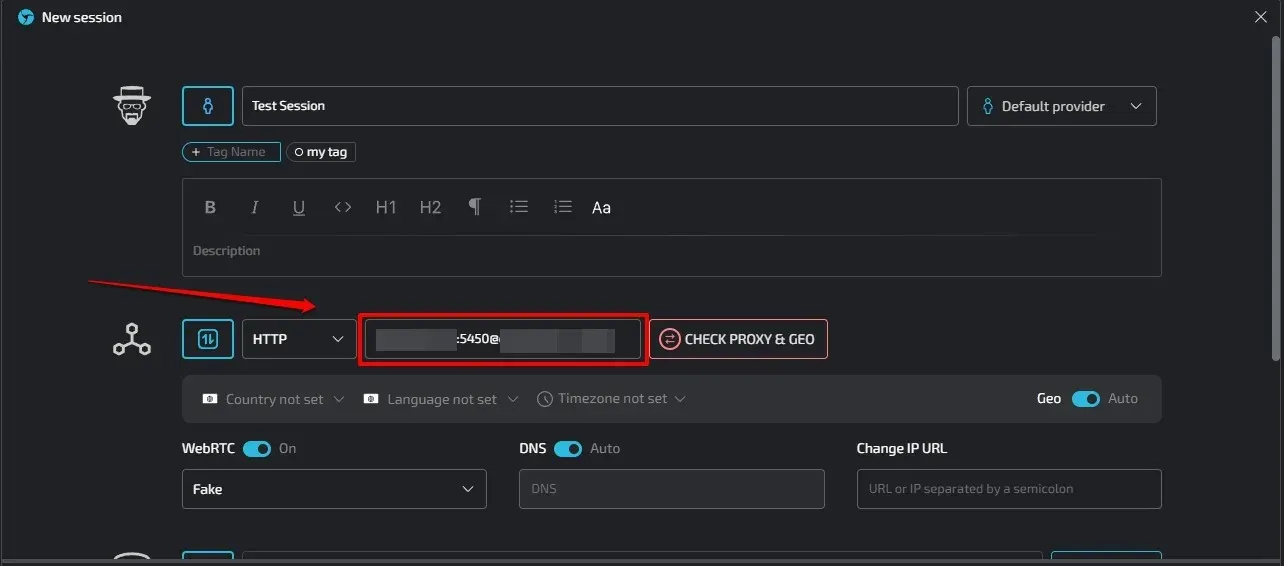Open the Default provider dropdown

(x=1061, y=106)
